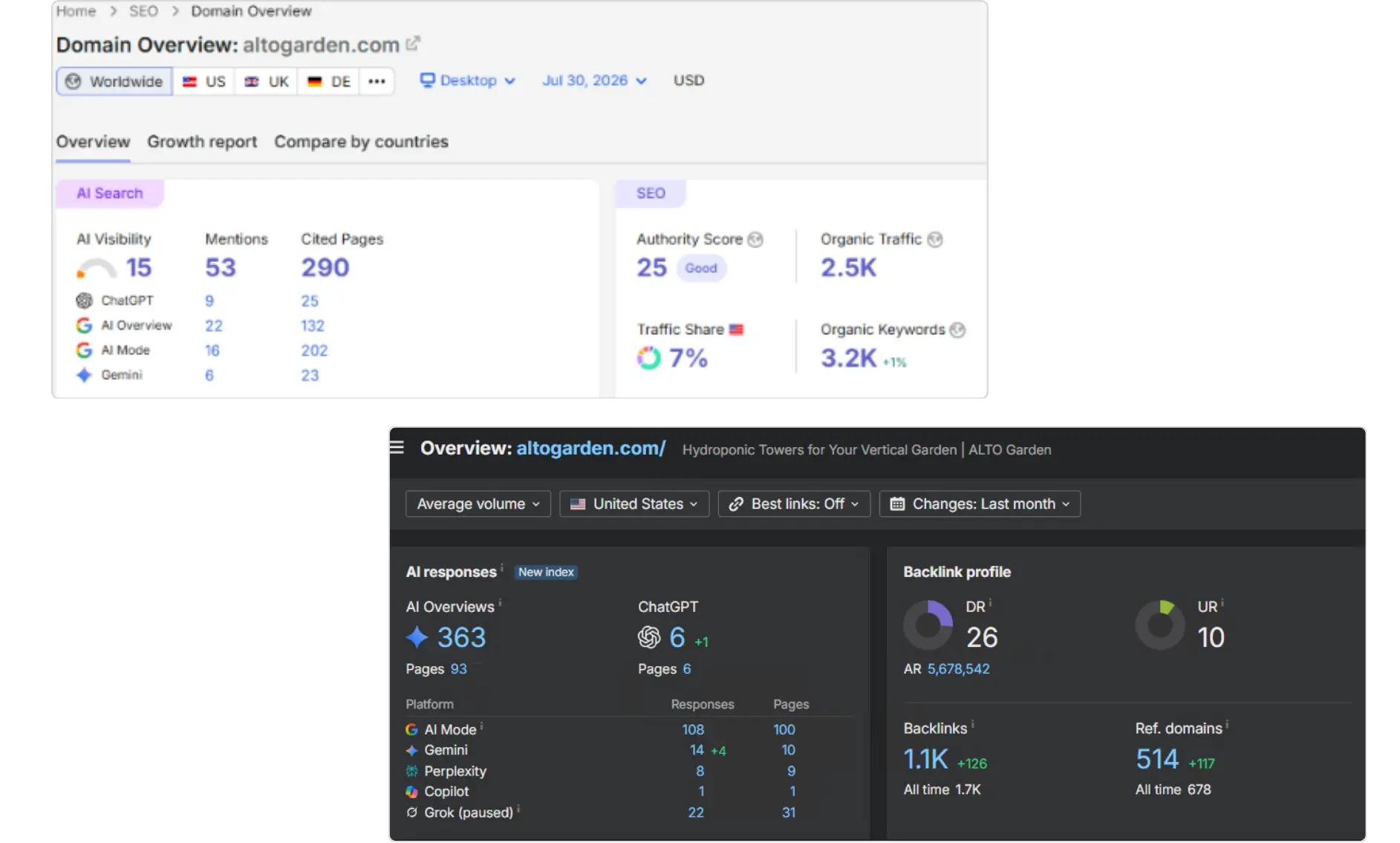
Task: Open Ref. domains value 514
Action: click(x=1157, y=759)
